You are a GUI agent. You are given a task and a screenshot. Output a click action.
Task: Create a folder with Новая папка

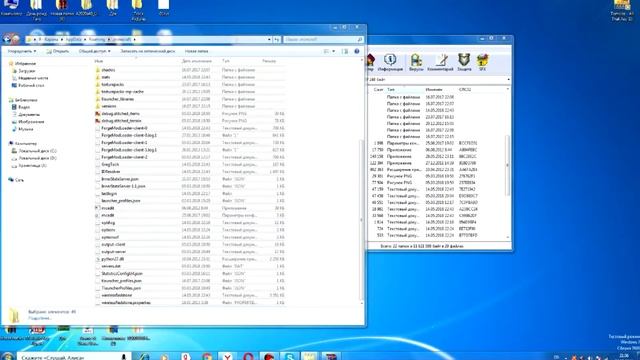196,51
